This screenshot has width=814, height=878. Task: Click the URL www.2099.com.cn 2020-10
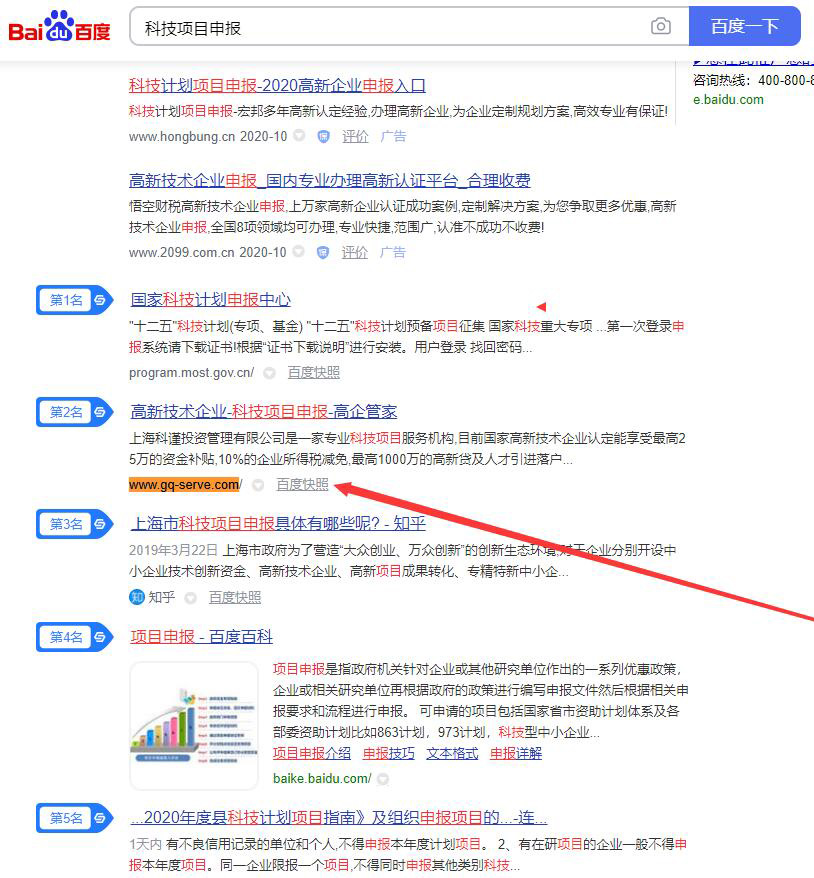(207, 253)
